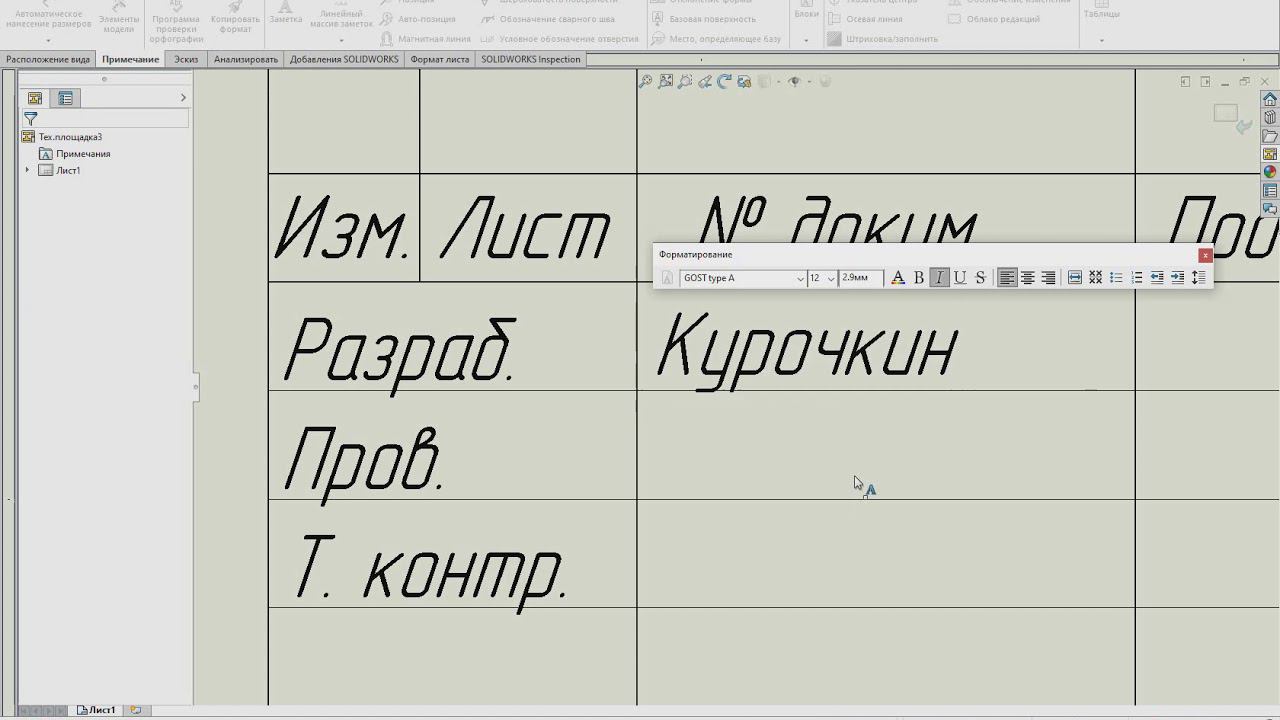Open SOLIDWORKS Inspection tab
The height and width of the screenshot is (720, 1280).
click(x=531, y=59)
